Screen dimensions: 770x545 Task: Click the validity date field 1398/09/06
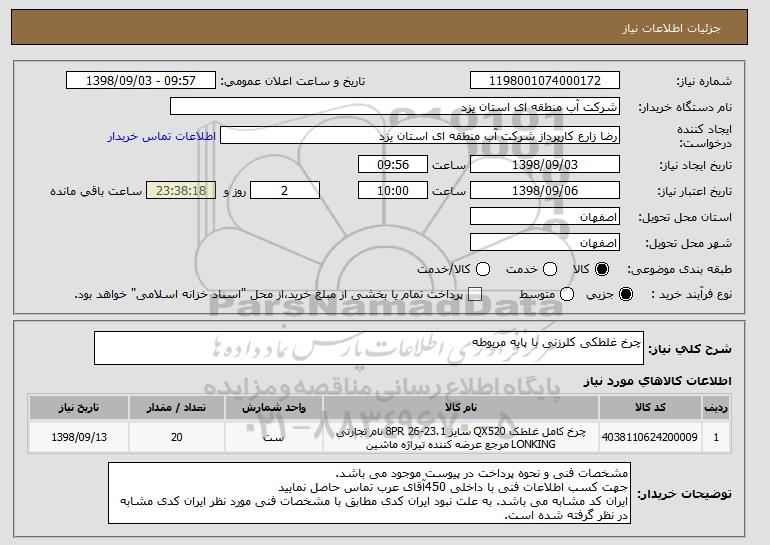545,191
